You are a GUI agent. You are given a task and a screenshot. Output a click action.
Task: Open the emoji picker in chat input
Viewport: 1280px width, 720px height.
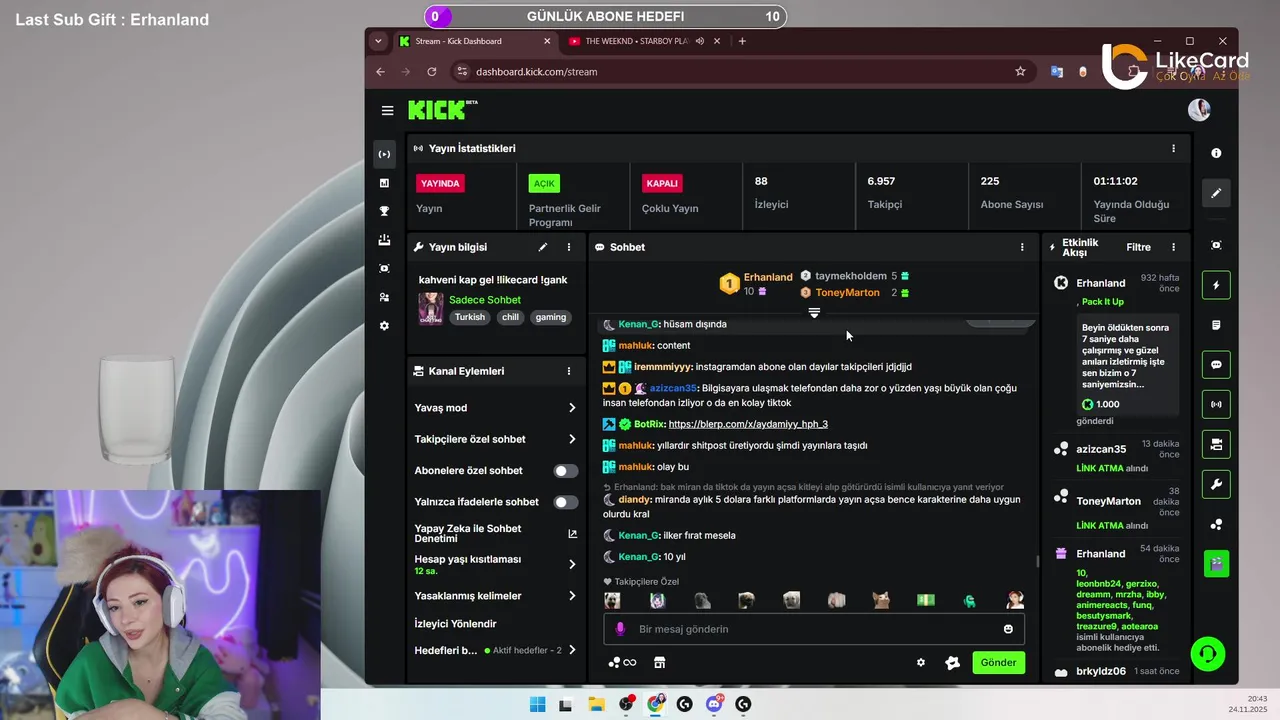coord(1008,629)
